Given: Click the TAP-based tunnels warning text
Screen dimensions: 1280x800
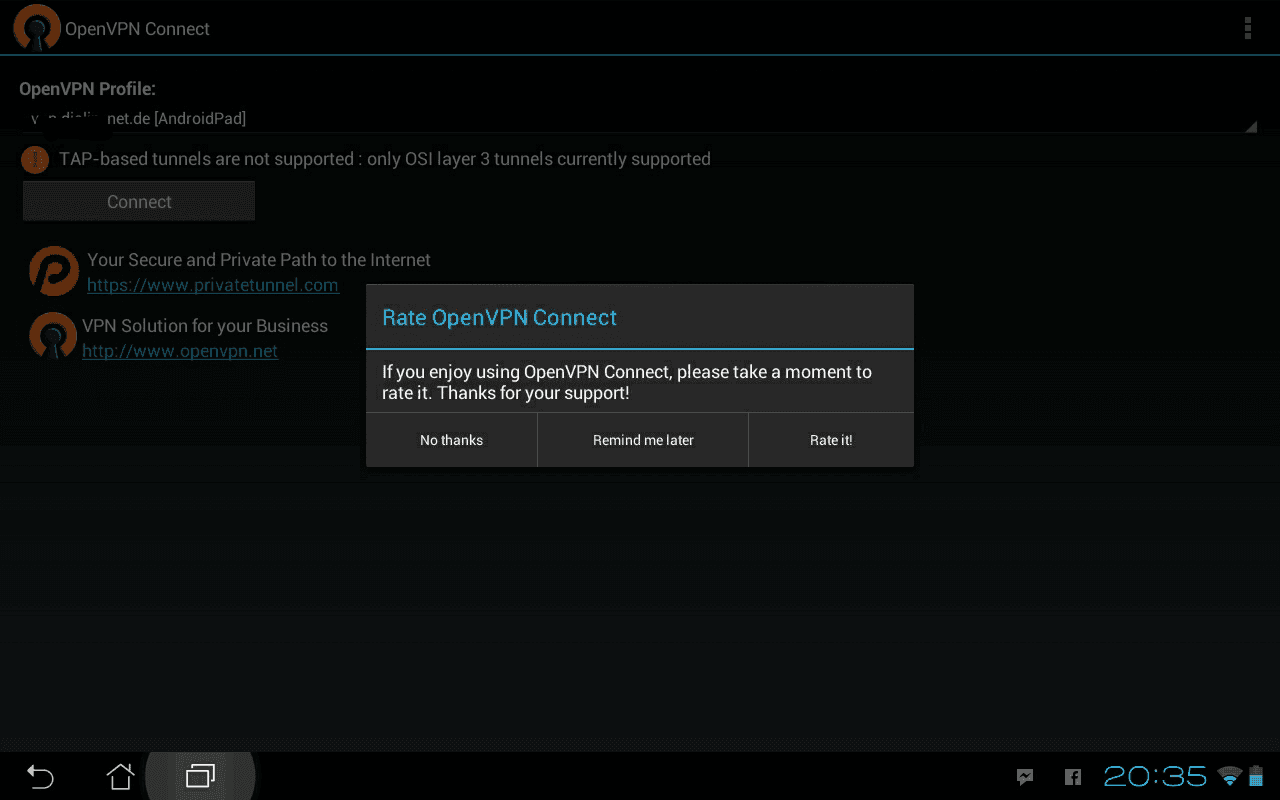Looking at the screenshot, I should click(385, 159).
